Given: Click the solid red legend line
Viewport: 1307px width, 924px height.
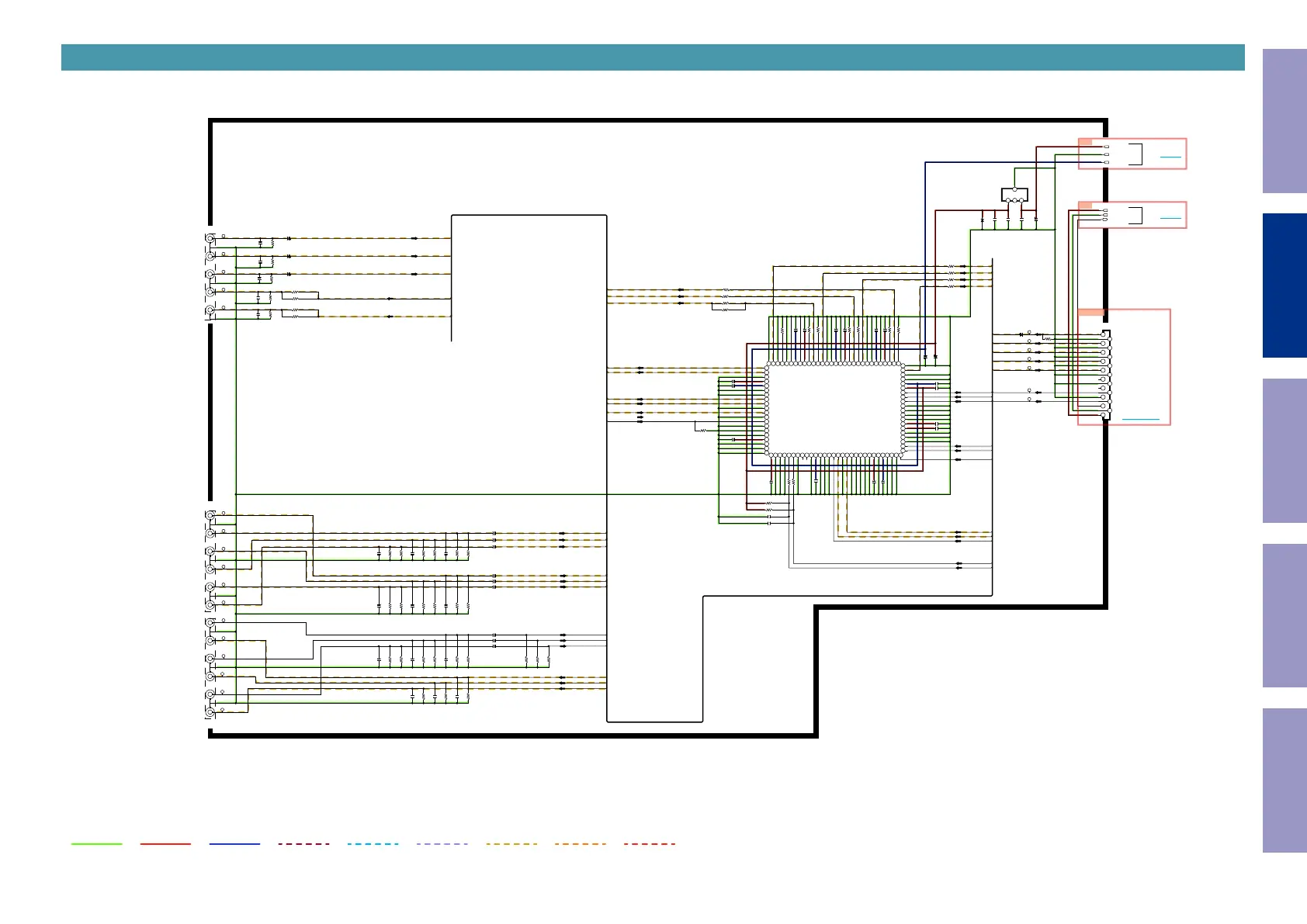Looking at the screenshot, I should pos(165,843).
